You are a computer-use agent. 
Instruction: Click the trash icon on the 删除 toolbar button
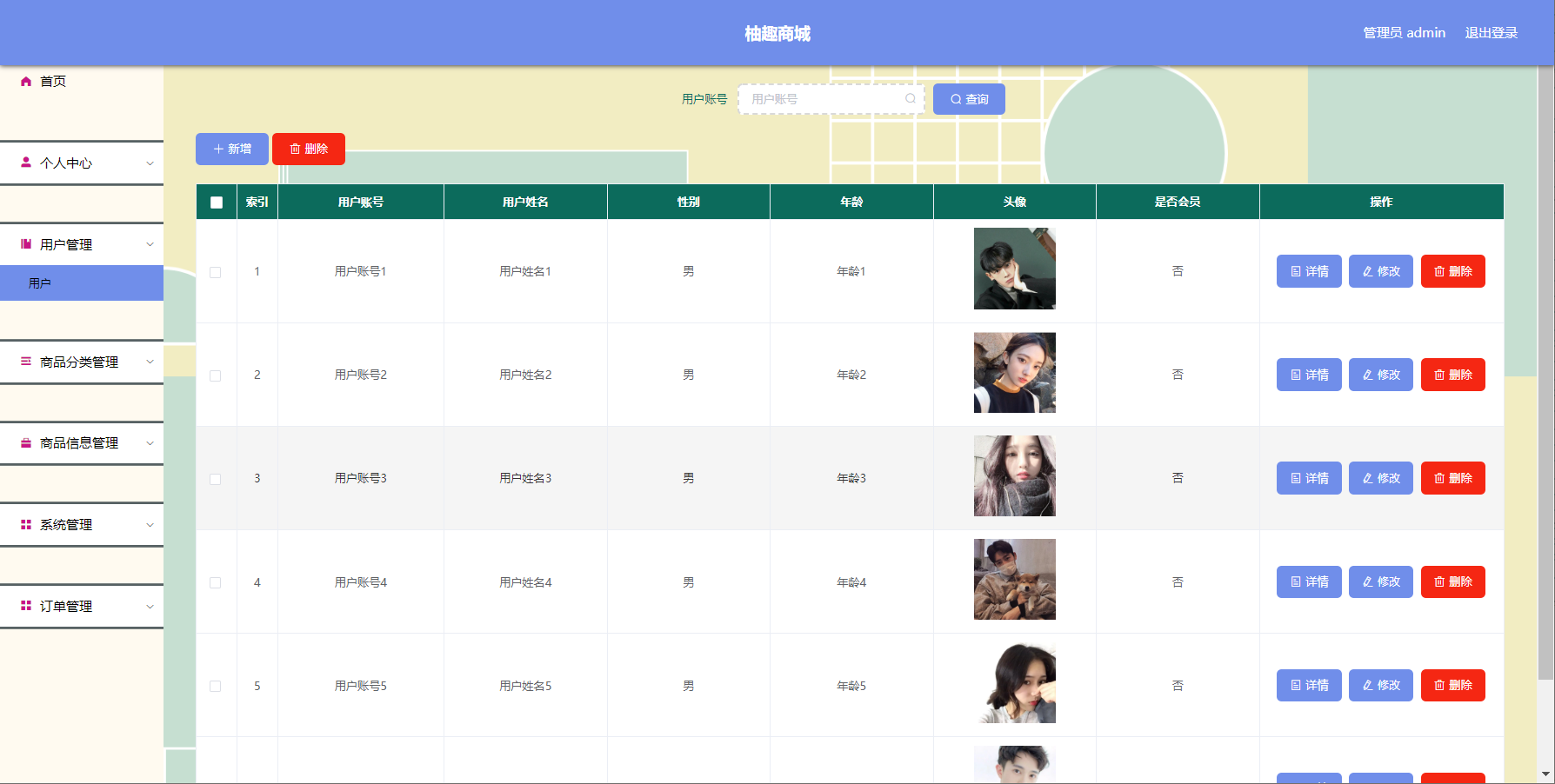click(x=295, y=149)
